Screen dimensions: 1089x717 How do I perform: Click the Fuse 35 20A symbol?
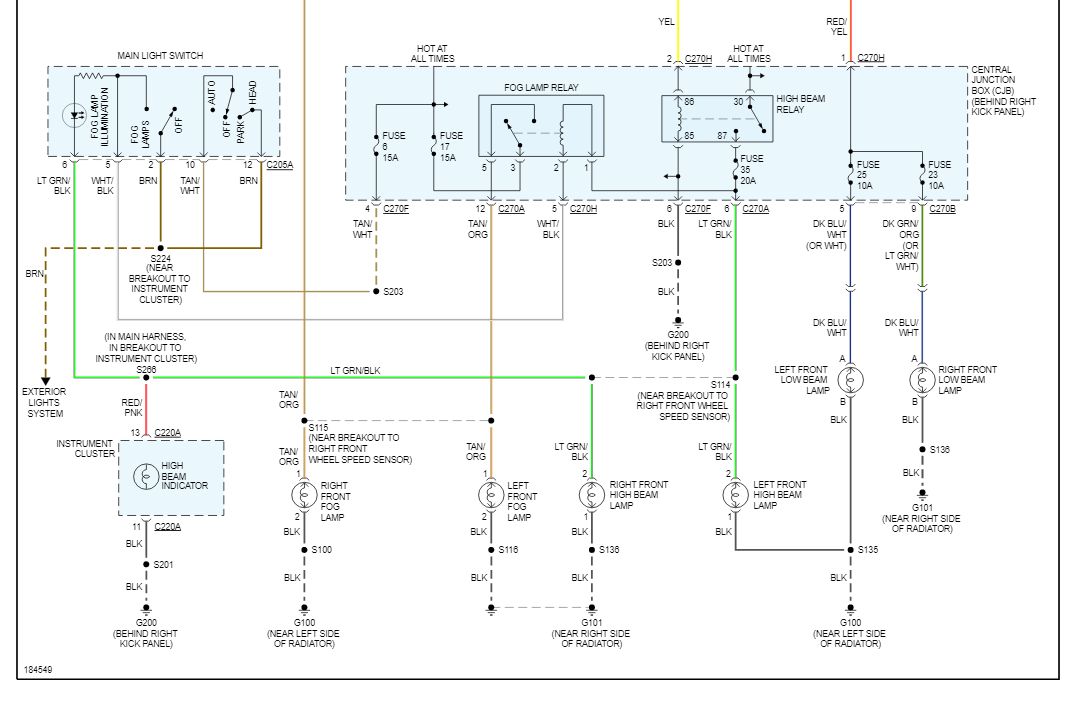pos(735,170)
